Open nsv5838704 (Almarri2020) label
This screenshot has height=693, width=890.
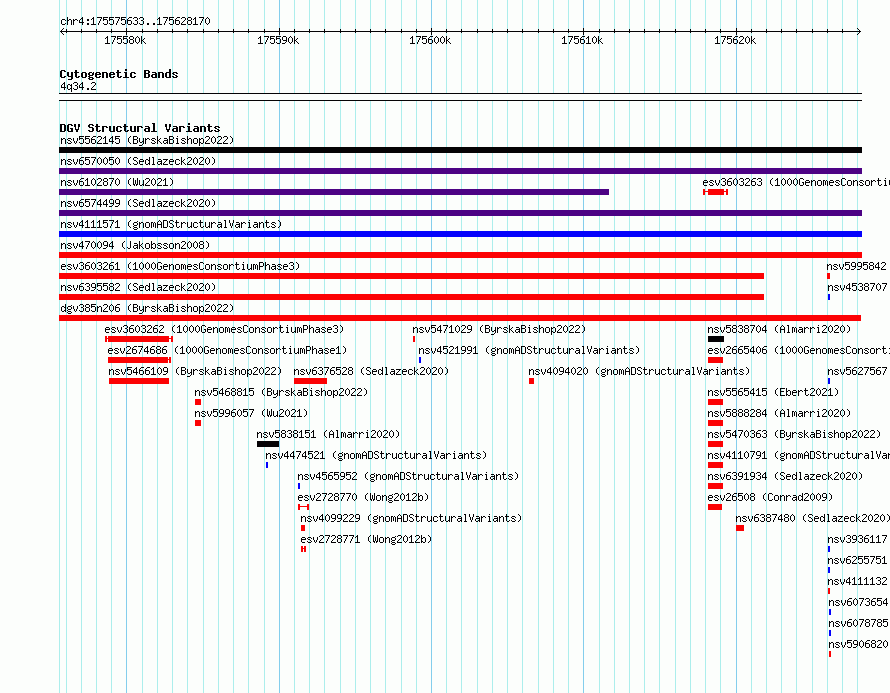pyautogui.click(x=779, y=329)
